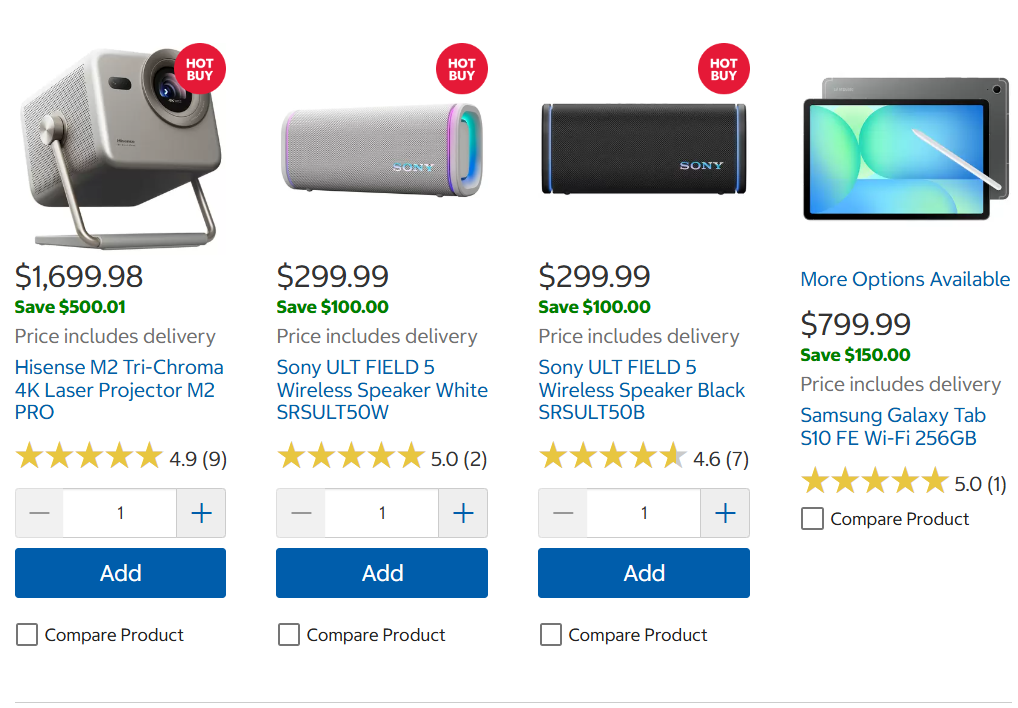Viewport: 1018px width, 708px height.
Task: Decrease quantity for Hisense M2 projector
Action: (x=39, y=513)
